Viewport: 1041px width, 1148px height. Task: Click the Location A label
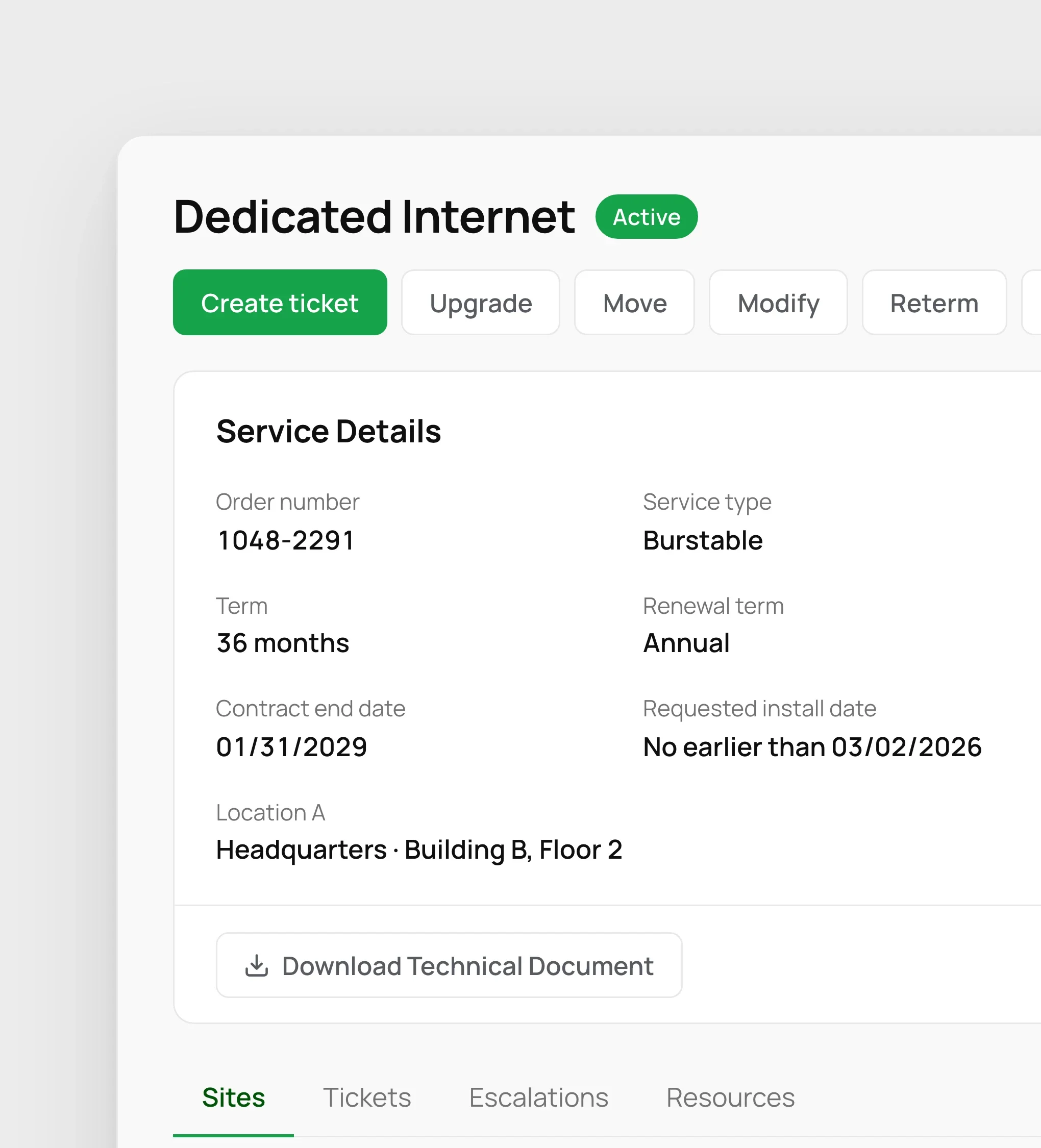tap(270, 813)
